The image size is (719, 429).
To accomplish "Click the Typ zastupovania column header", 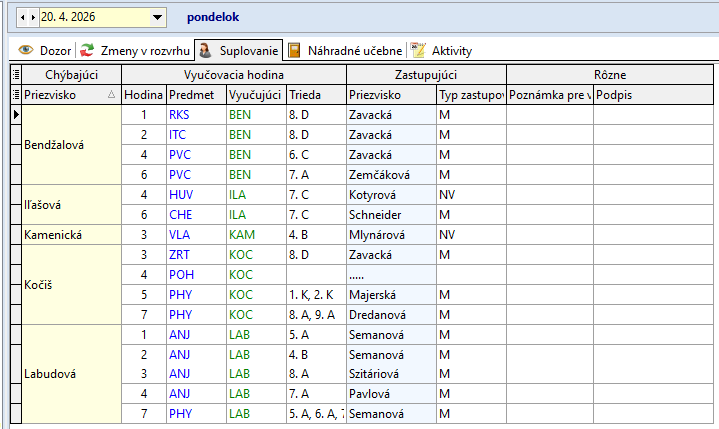I will click(470, 94).
